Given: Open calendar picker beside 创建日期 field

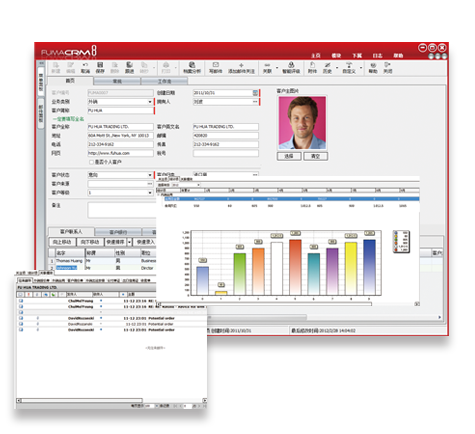Looking at the screenshot, I should click(255, 93).
